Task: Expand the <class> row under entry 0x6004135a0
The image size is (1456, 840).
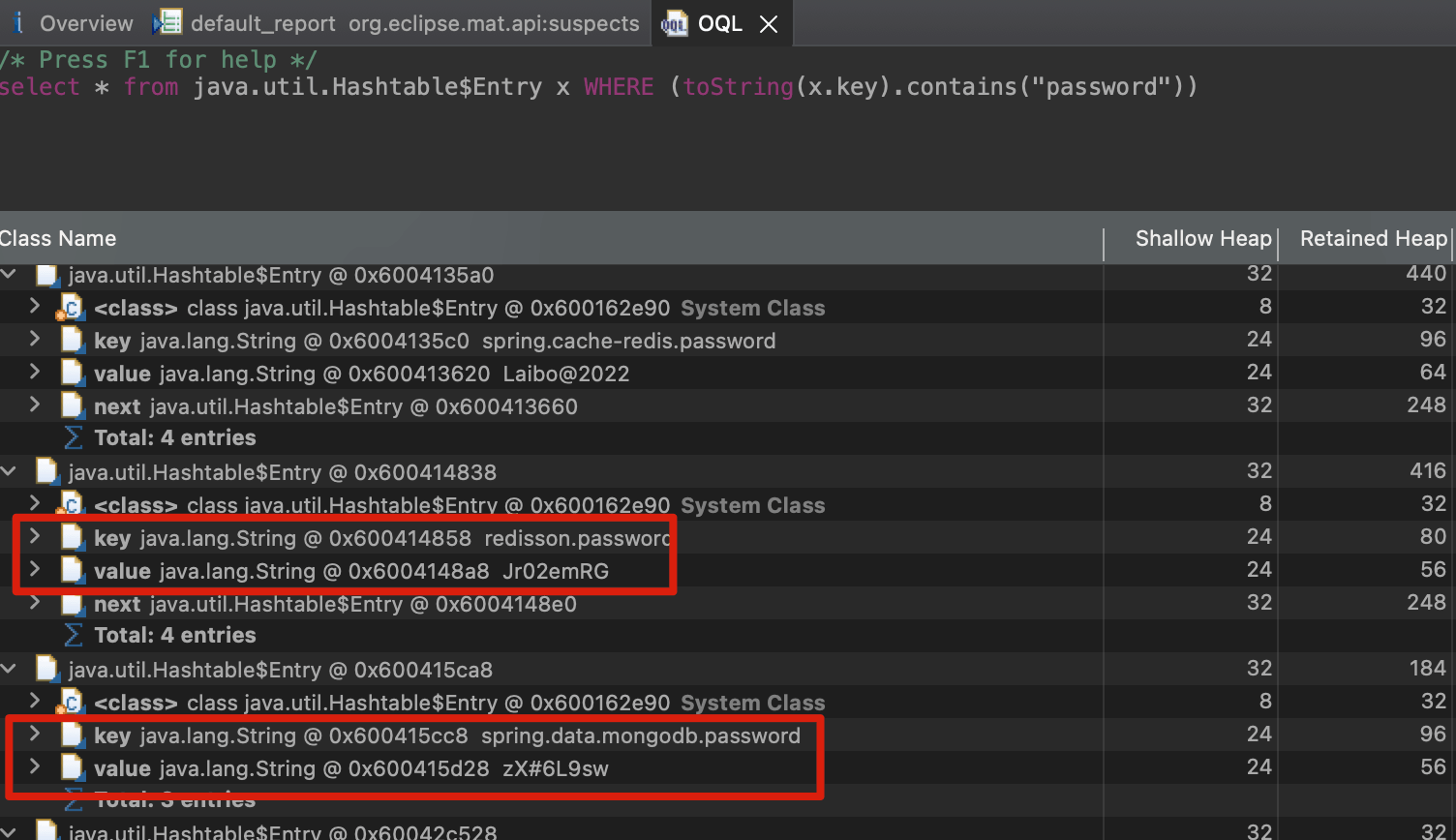Action: [35, 307]
